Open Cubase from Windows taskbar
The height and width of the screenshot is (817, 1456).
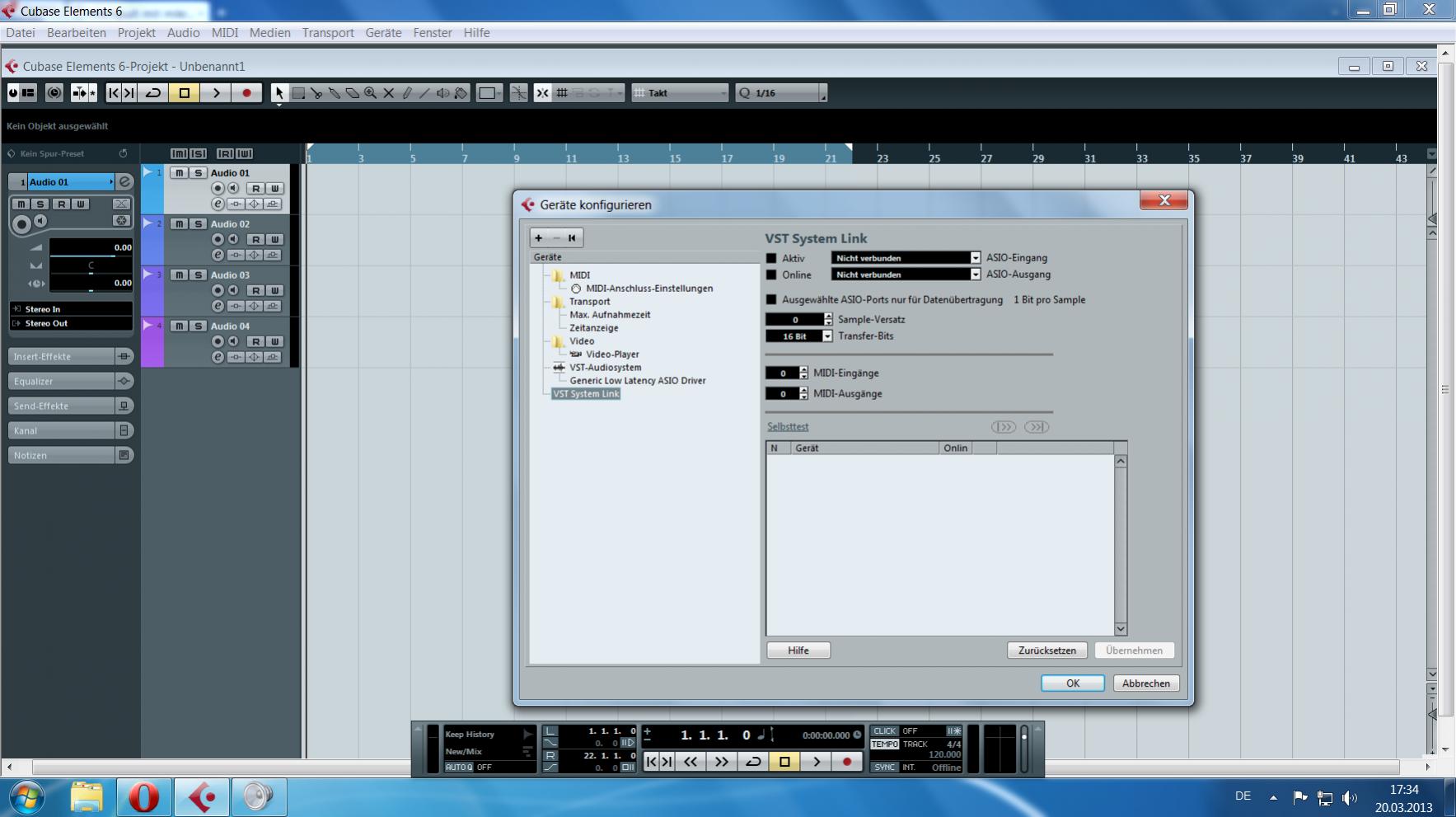click(202, 797)
